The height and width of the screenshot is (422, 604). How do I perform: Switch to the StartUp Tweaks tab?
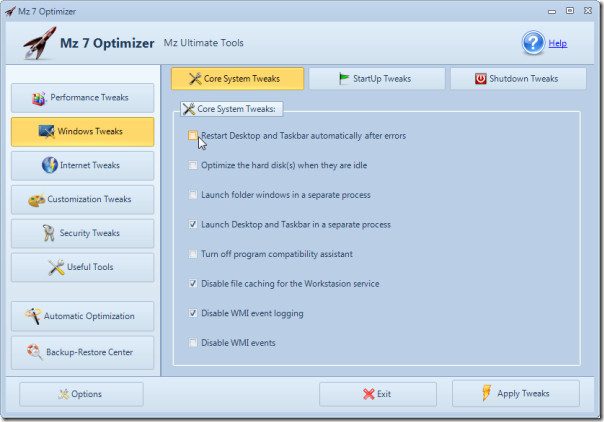pos(377,79)
